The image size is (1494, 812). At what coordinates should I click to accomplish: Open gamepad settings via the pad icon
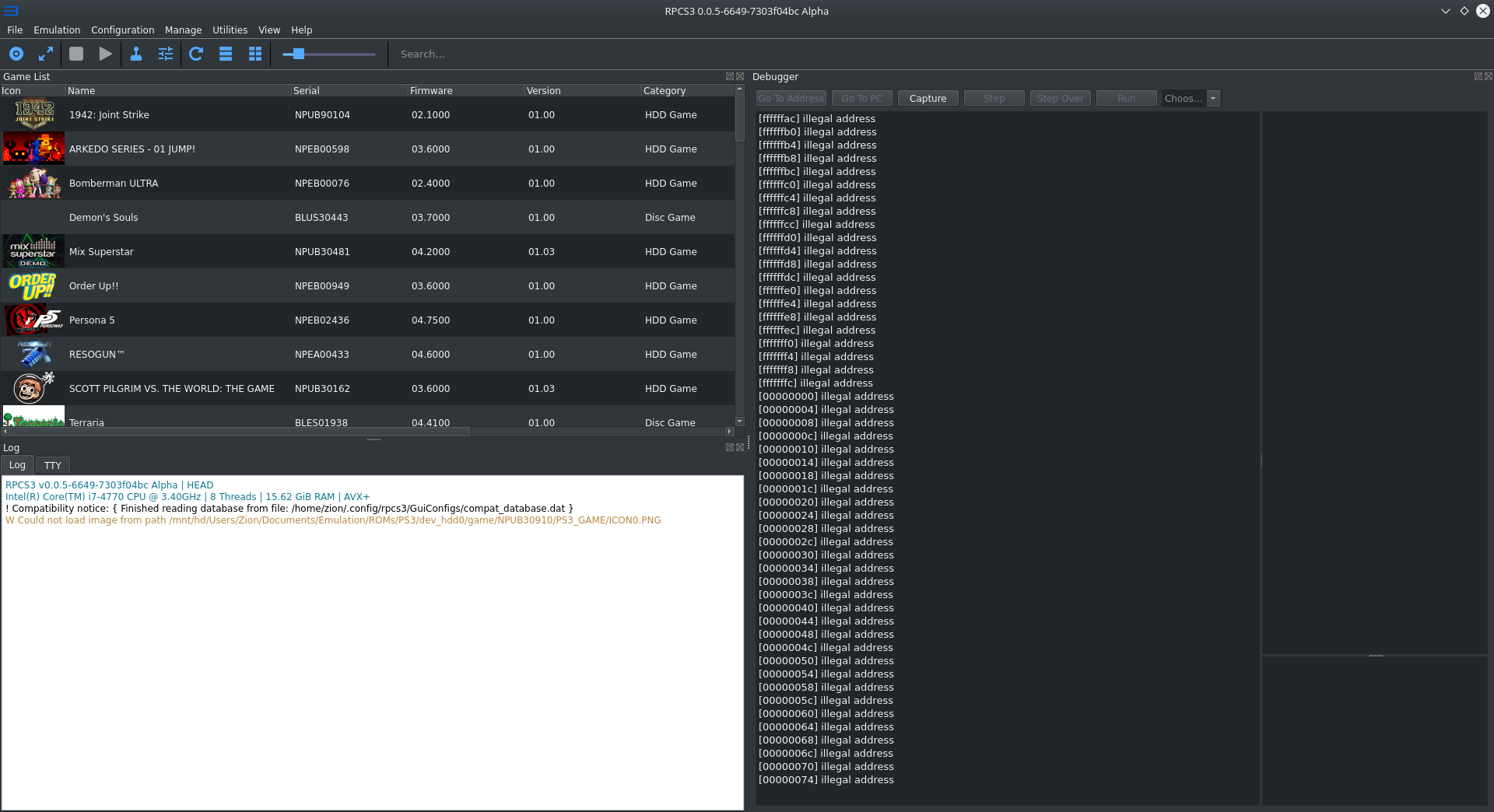tap(136, 54)
